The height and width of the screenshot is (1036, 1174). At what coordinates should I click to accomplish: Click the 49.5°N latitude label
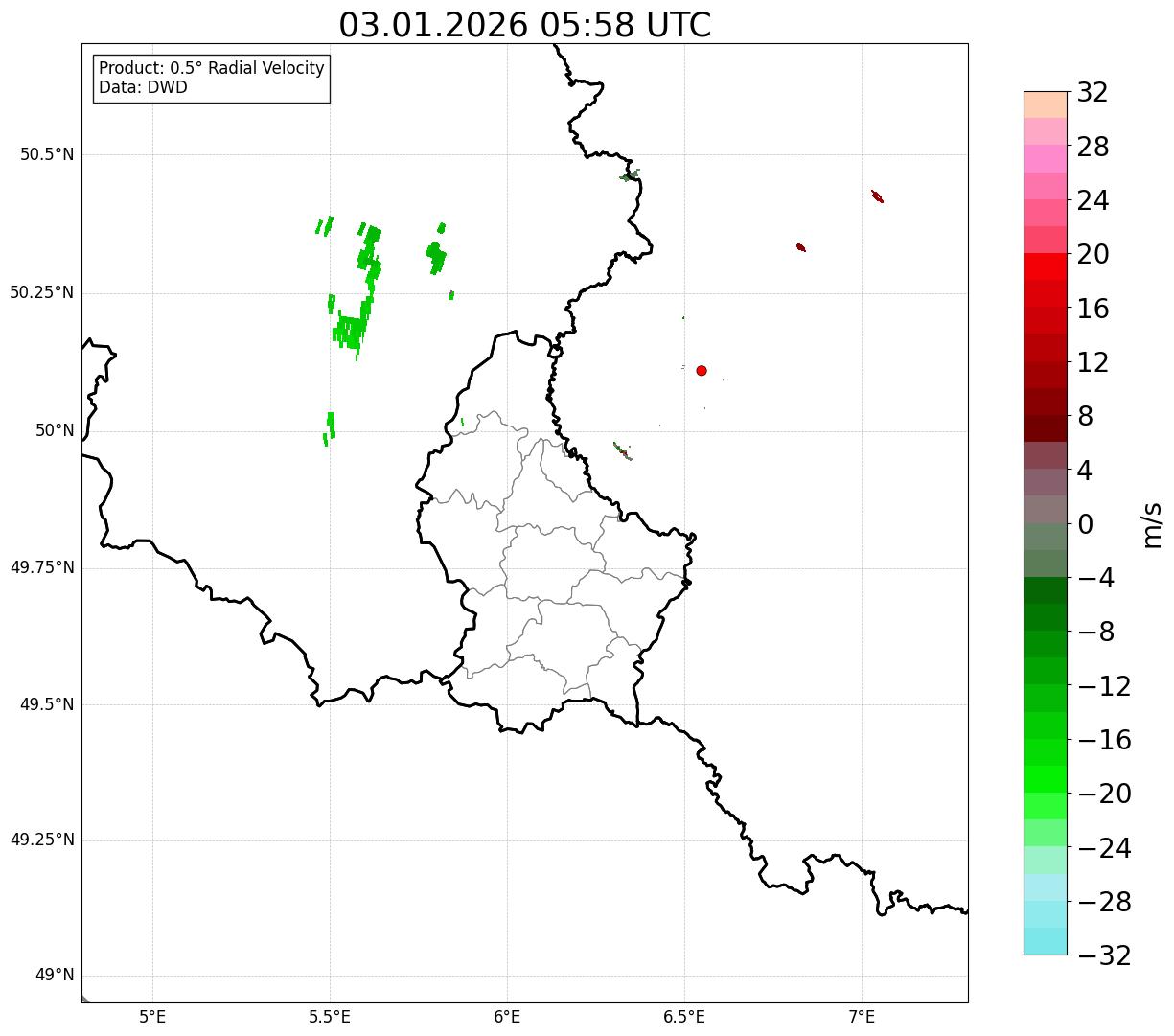47,704
